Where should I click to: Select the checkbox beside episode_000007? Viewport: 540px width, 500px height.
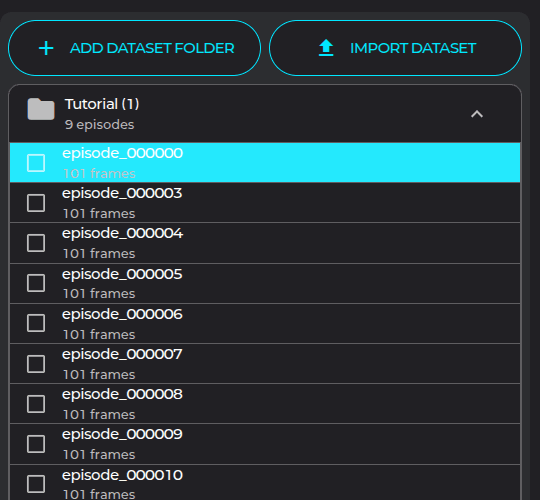[x=36, y=364]
